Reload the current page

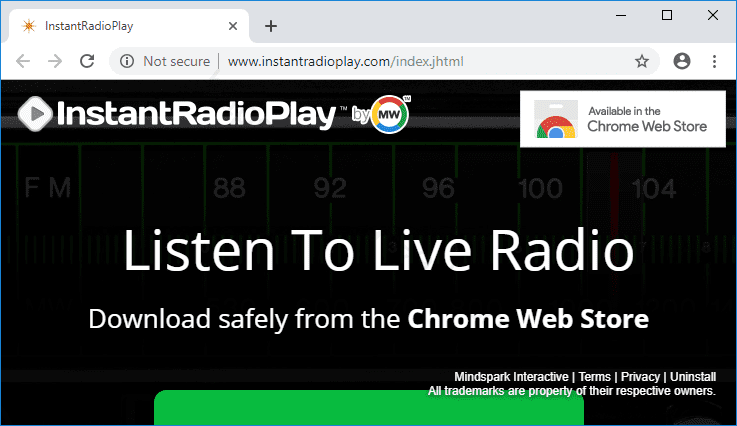[x=87, y=61]
